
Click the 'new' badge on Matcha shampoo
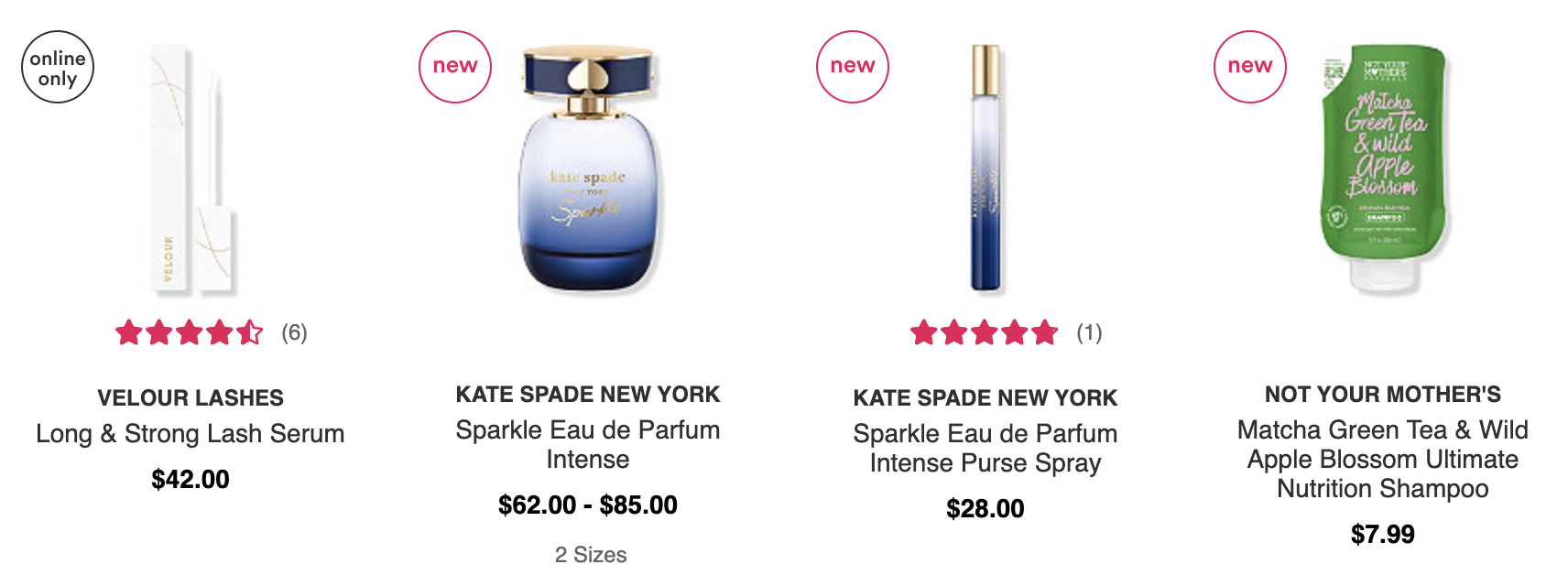click(1250, 67)
